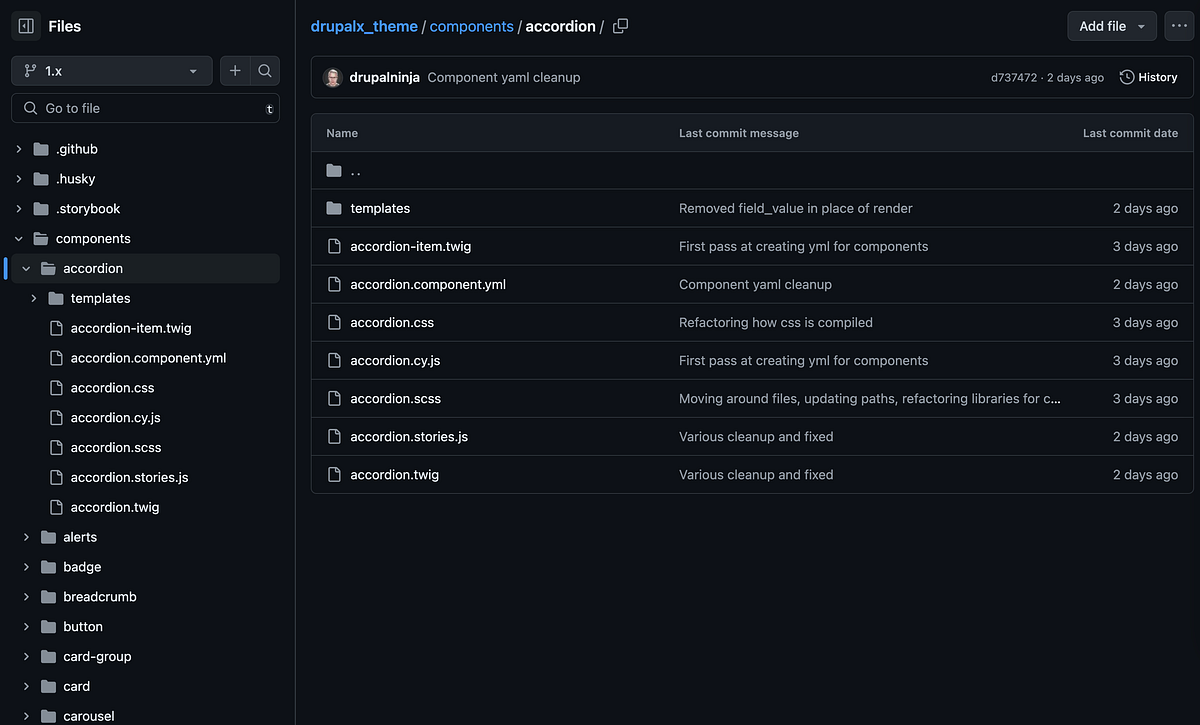Open the templates folder from the file list
The width and height of the screenshot is (1200, 725).
pyautogui.click(x=380, y=208)
